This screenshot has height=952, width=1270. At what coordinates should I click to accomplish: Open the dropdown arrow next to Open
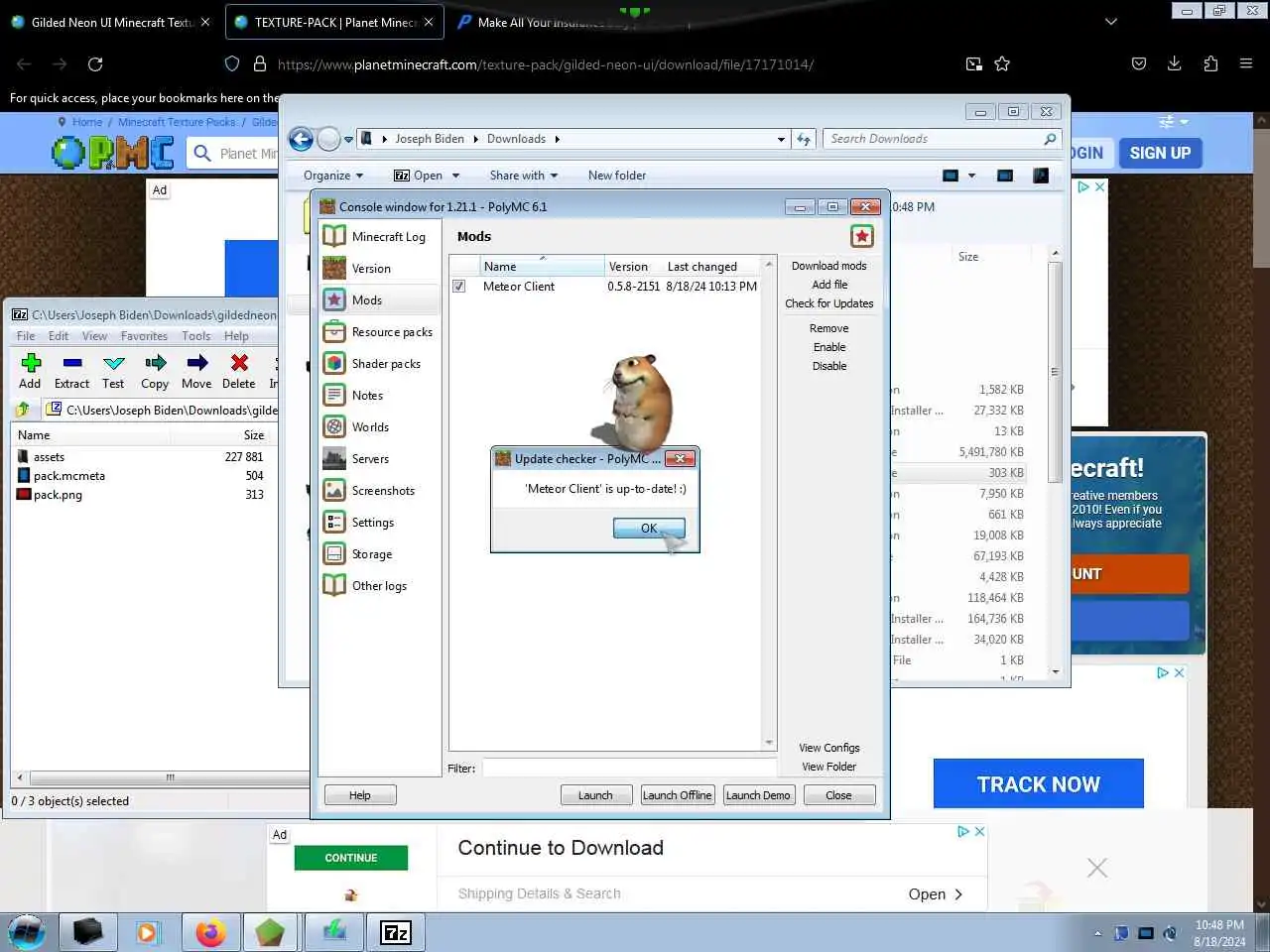pyautogui.click(x=455, y=176)
